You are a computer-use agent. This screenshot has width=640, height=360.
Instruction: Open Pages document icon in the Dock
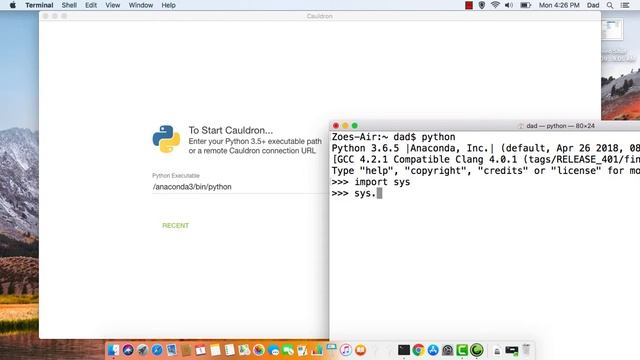click(302, 350)
